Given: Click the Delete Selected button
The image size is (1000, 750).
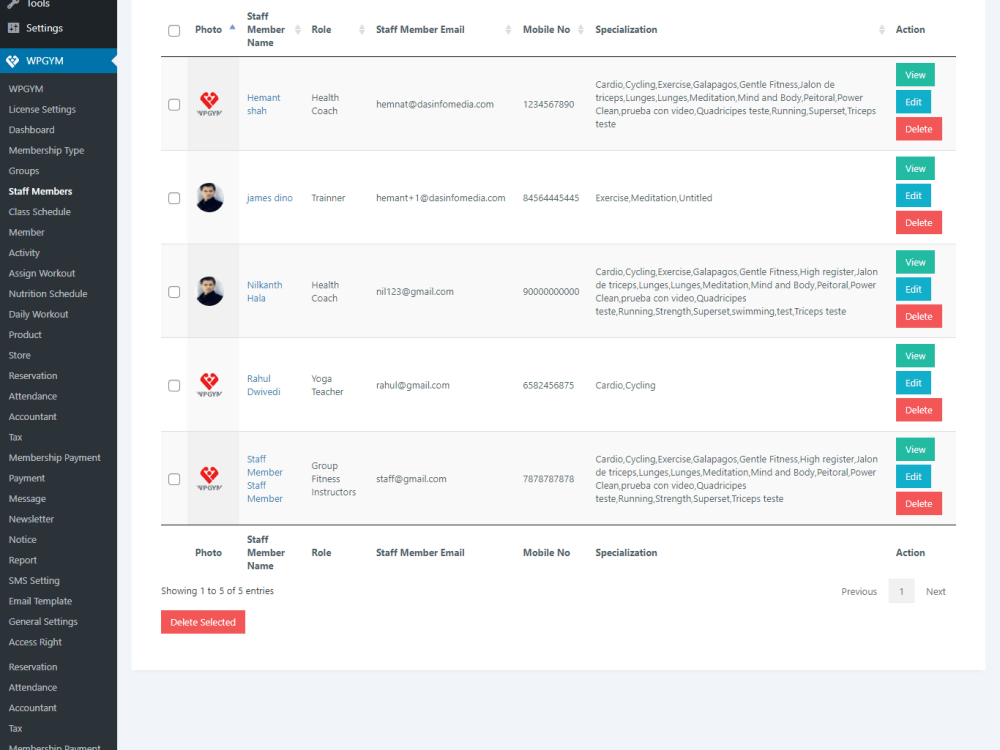Looking at the screenshot, I should (203, 622).
